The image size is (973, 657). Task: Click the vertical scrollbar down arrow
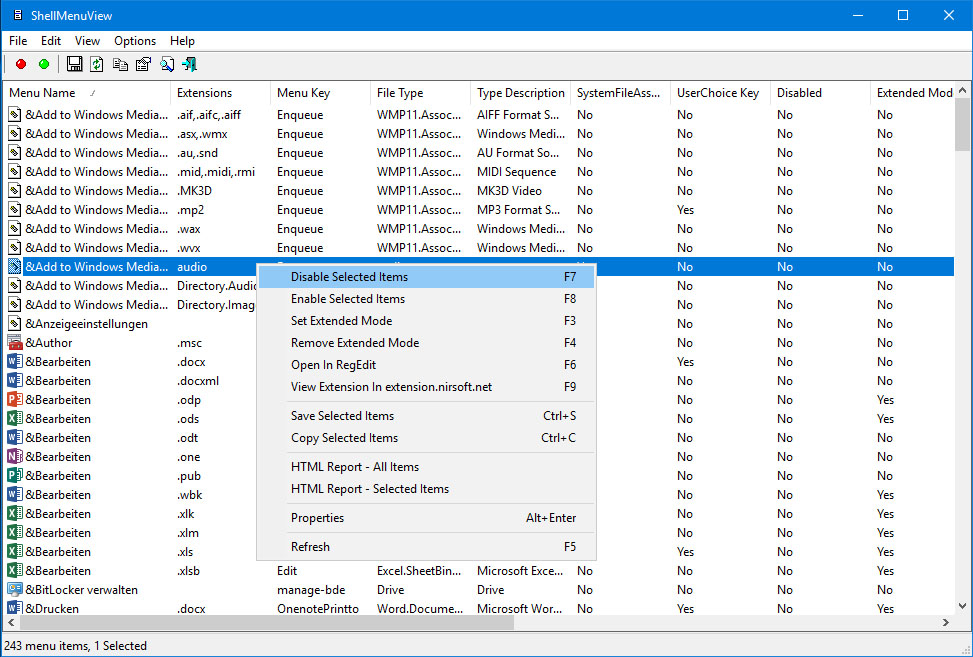962,606
